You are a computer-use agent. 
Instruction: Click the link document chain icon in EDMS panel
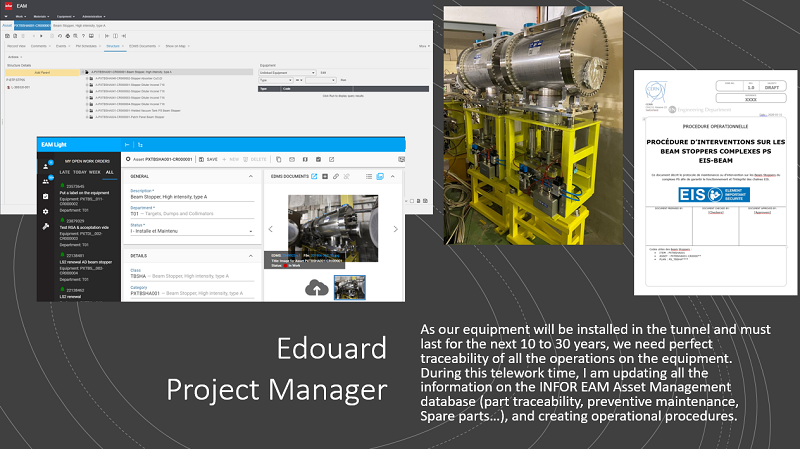pos(336,177)
